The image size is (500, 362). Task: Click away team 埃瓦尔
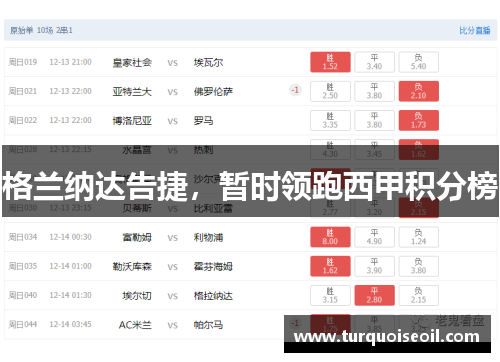[x=208, y=63]
